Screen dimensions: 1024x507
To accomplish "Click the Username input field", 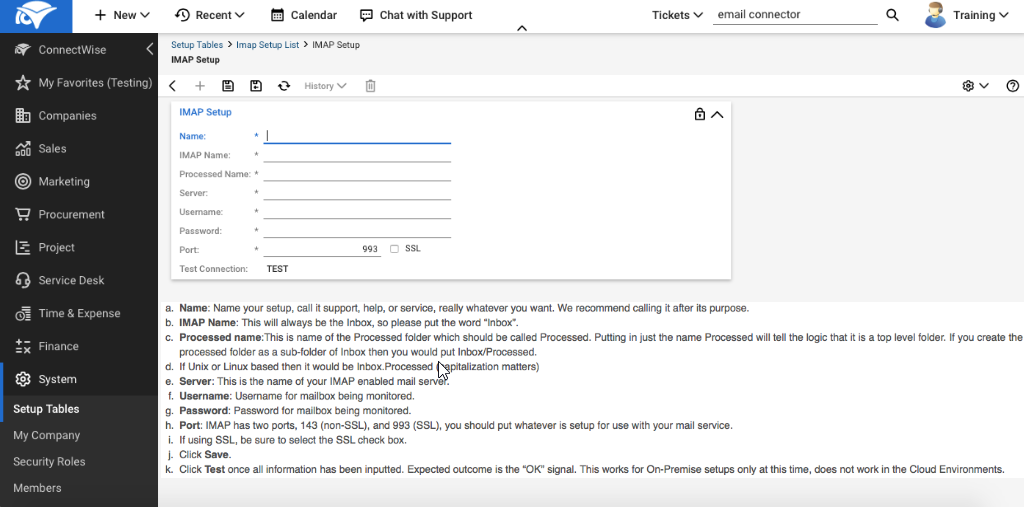I will [x=357, y=212].
